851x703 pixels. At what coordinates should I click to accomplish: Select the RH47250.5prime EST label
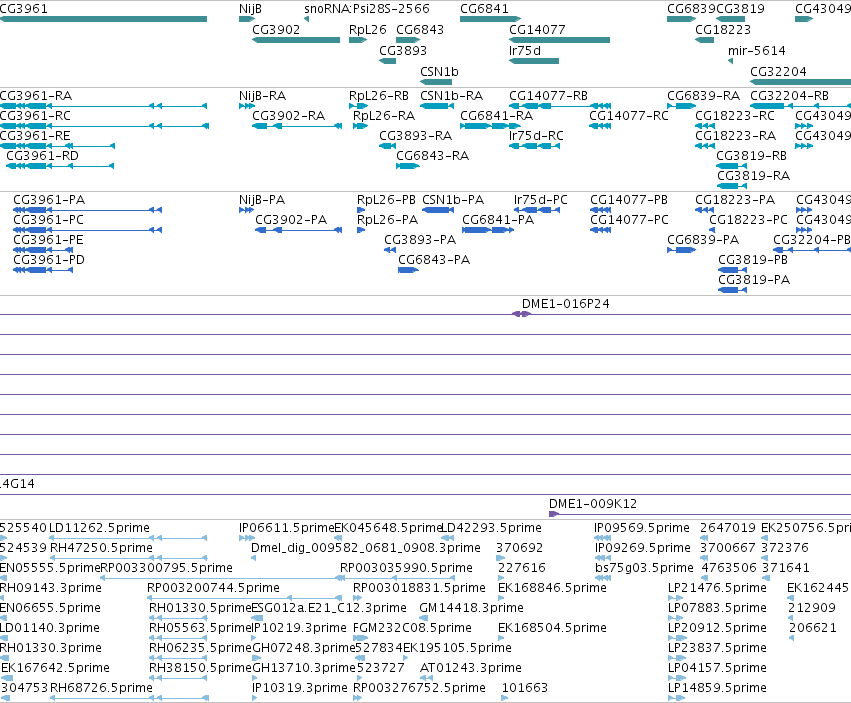[x=101, y=548]
